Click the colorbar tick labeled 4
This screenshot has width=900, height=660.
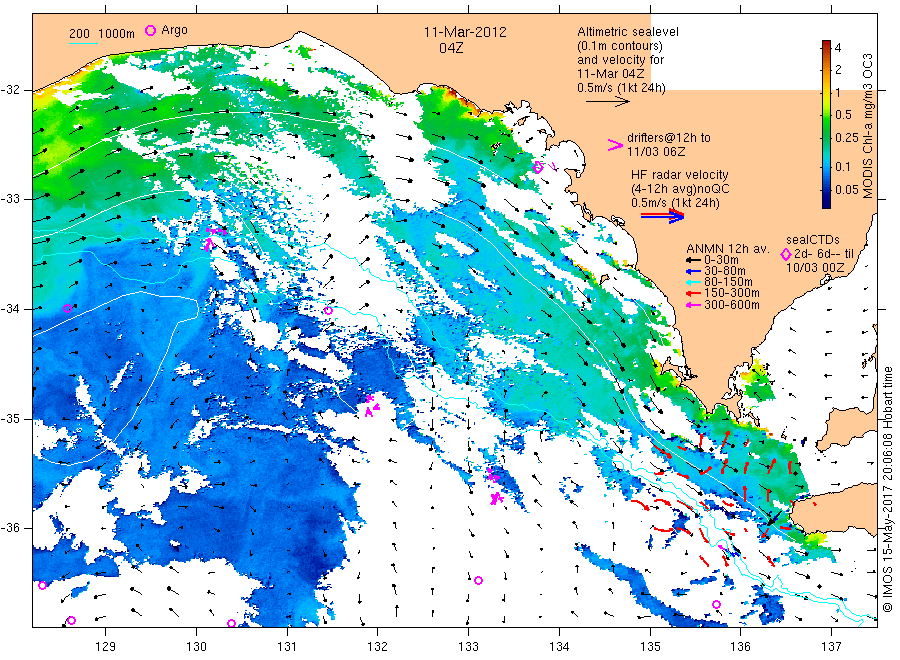(838, 48)
